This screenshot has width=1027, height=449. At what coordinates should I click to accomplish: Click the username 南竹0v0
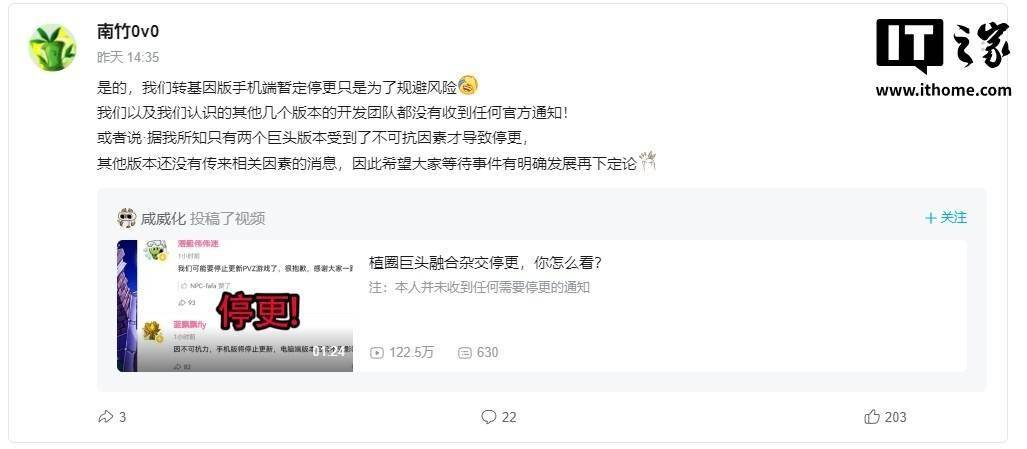click(x=128, y=31)
